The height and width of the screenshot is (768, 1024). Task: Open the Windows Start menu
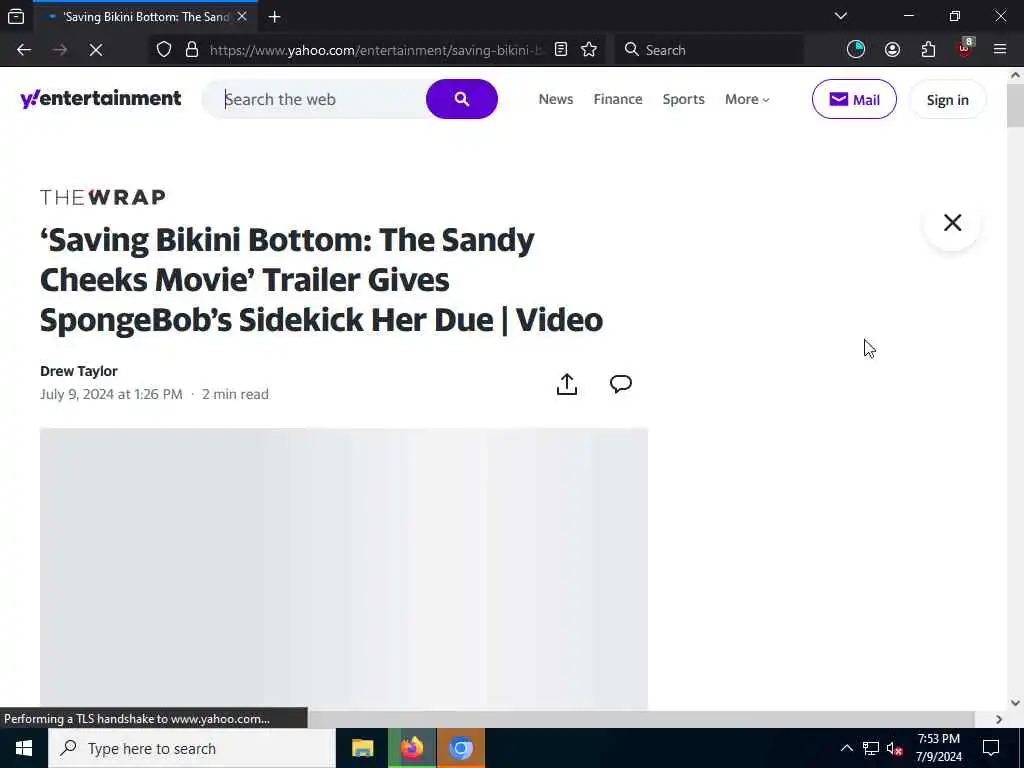(24, 748)
